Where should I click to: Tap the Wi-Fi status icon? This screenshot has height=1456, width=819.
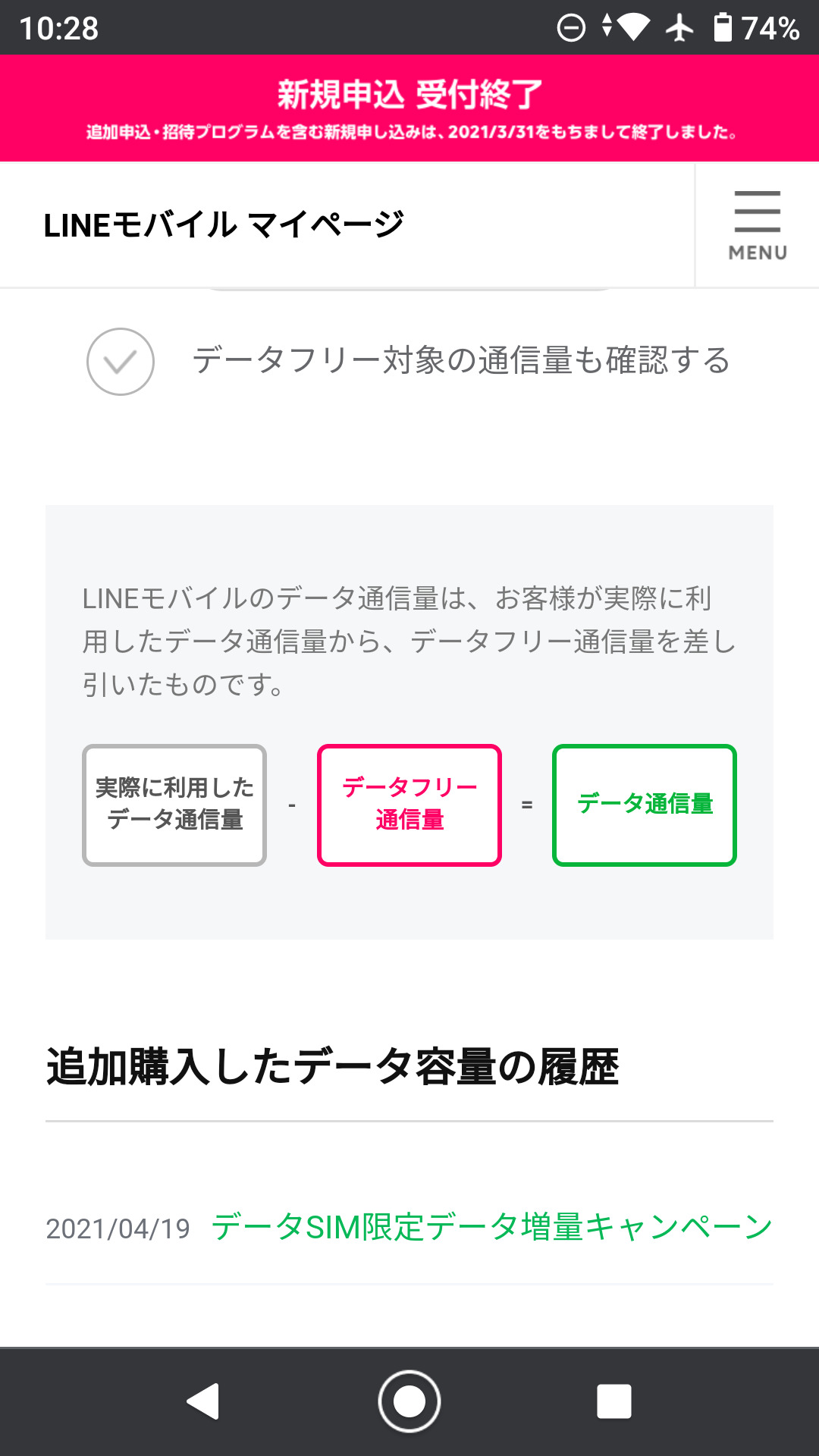633,29
